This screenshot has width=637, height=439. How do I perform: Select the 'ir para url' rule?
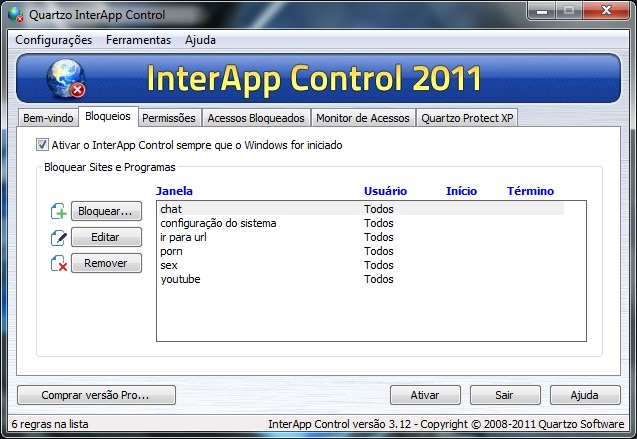[361, 237]
